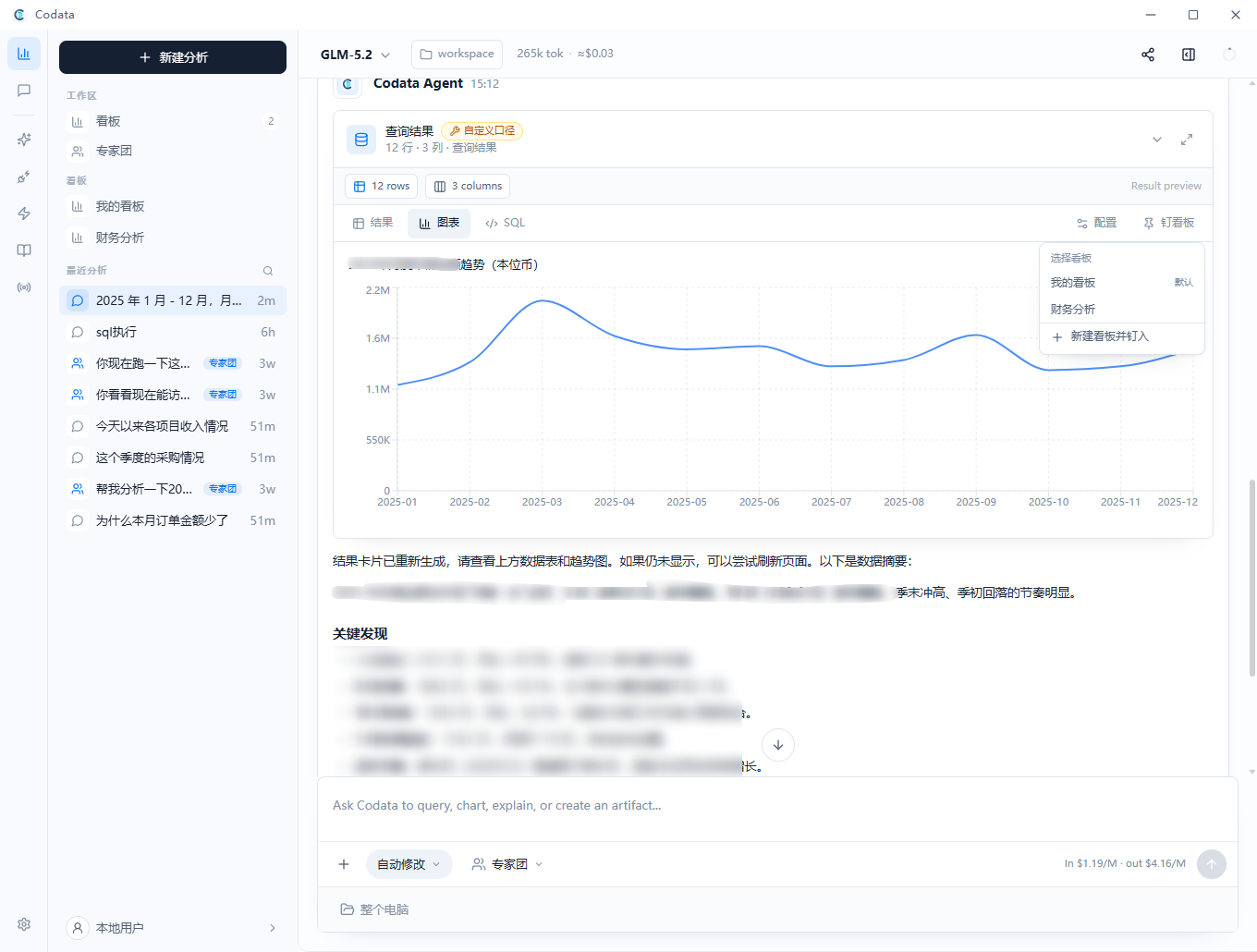1257x952 pixels.
Task: Click the 自定义口径 badge
Action: 482,131
